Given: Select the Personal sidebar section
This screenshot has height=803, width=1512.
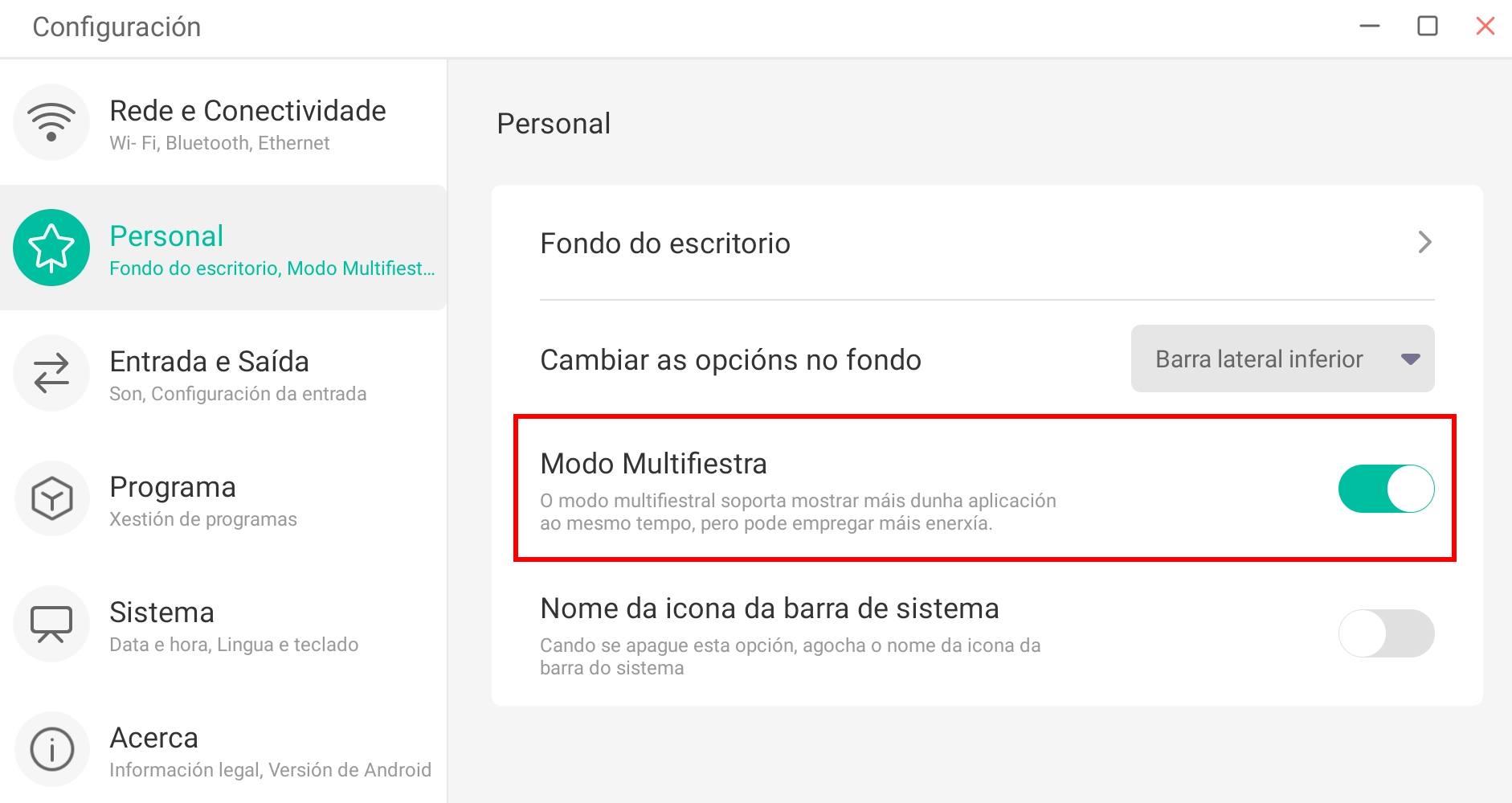Looking at the screenshot, I should pos(225,248).
